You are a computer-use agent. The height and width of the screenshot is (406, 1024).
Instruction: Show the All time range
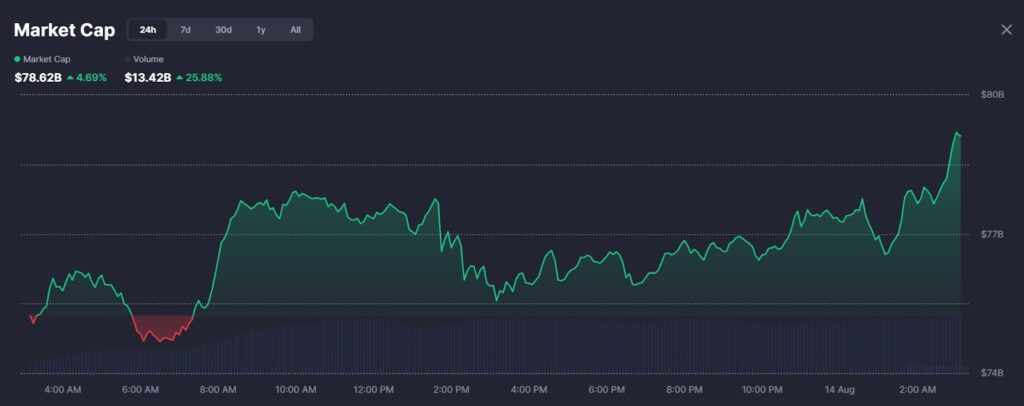(295, 30)
